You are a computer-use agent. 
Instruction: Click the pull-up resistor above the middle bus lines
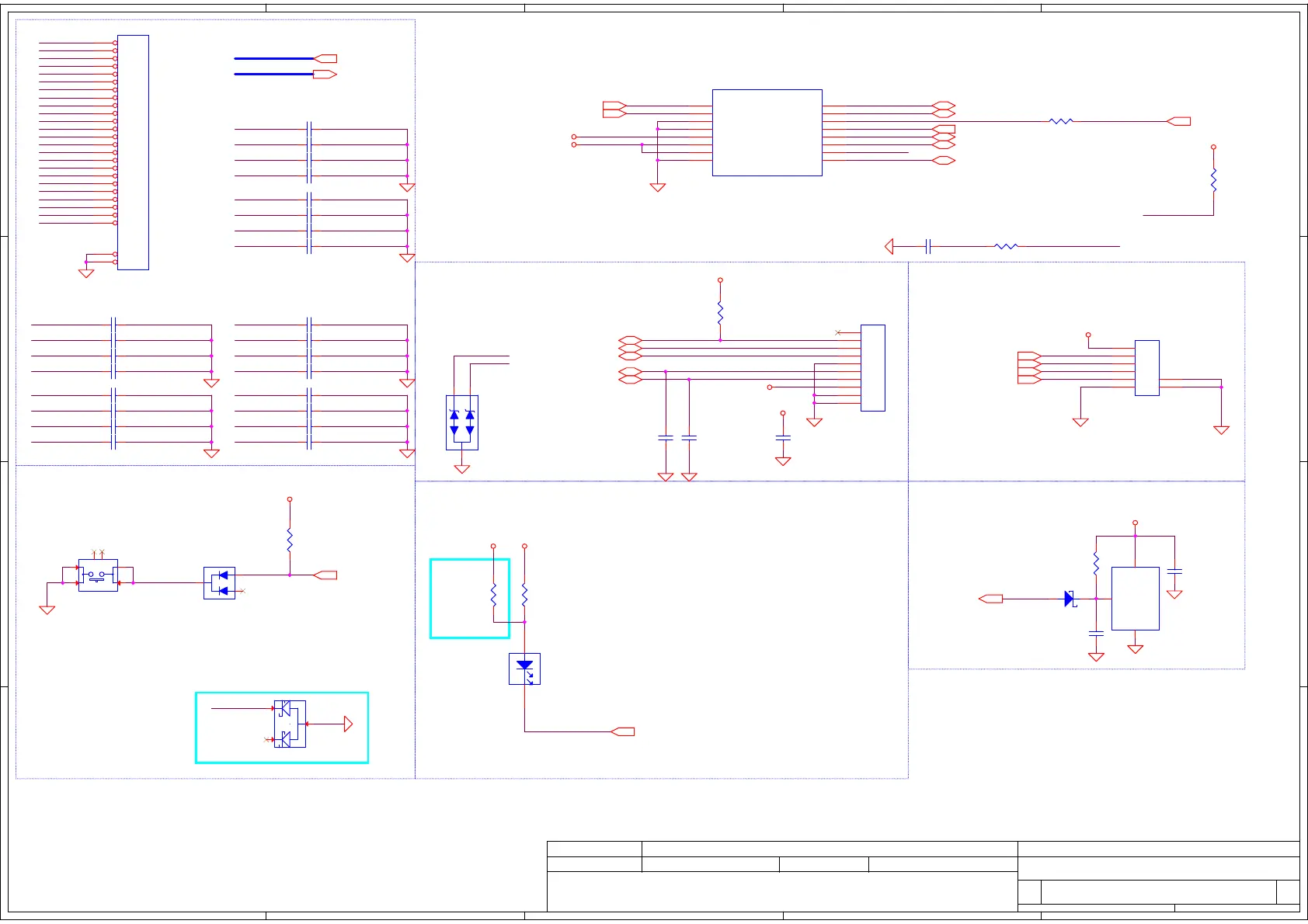[x=720, y=313]
